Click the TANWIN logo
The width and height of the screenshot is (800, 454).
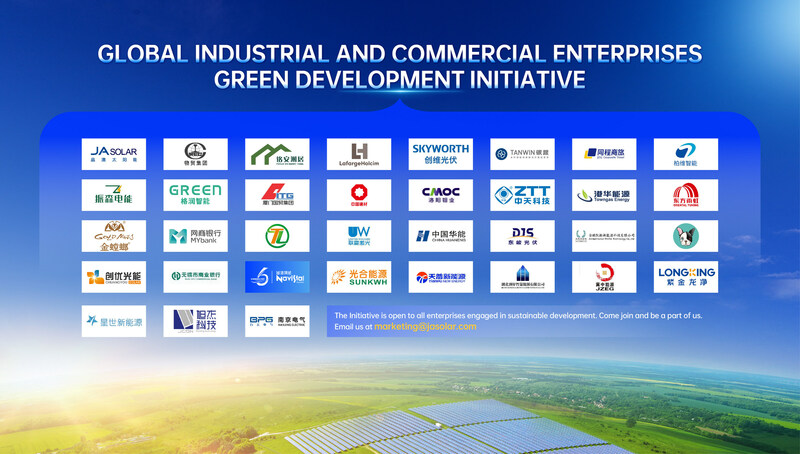522,154
